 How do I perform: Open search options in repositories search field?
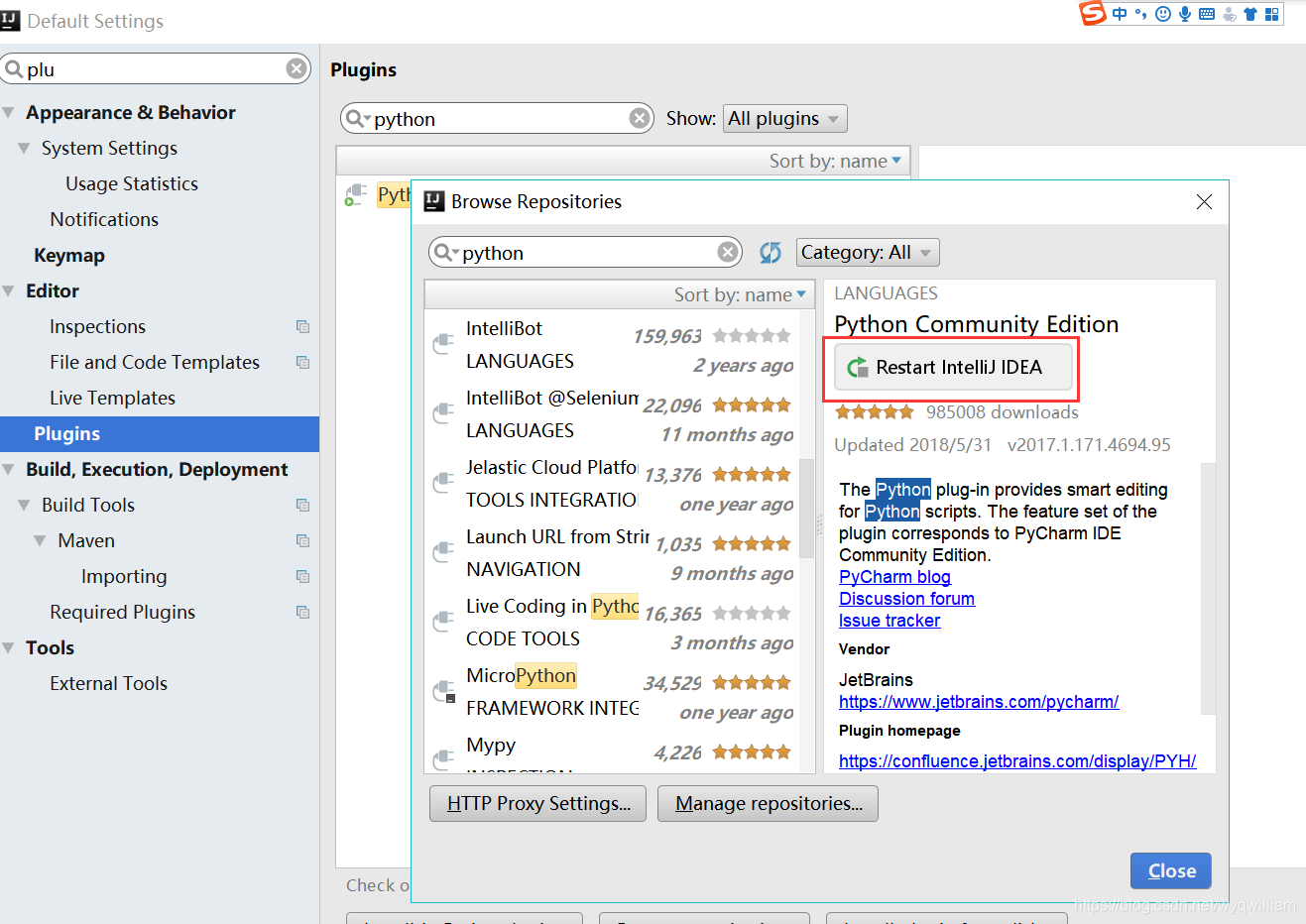coord(447,252)
